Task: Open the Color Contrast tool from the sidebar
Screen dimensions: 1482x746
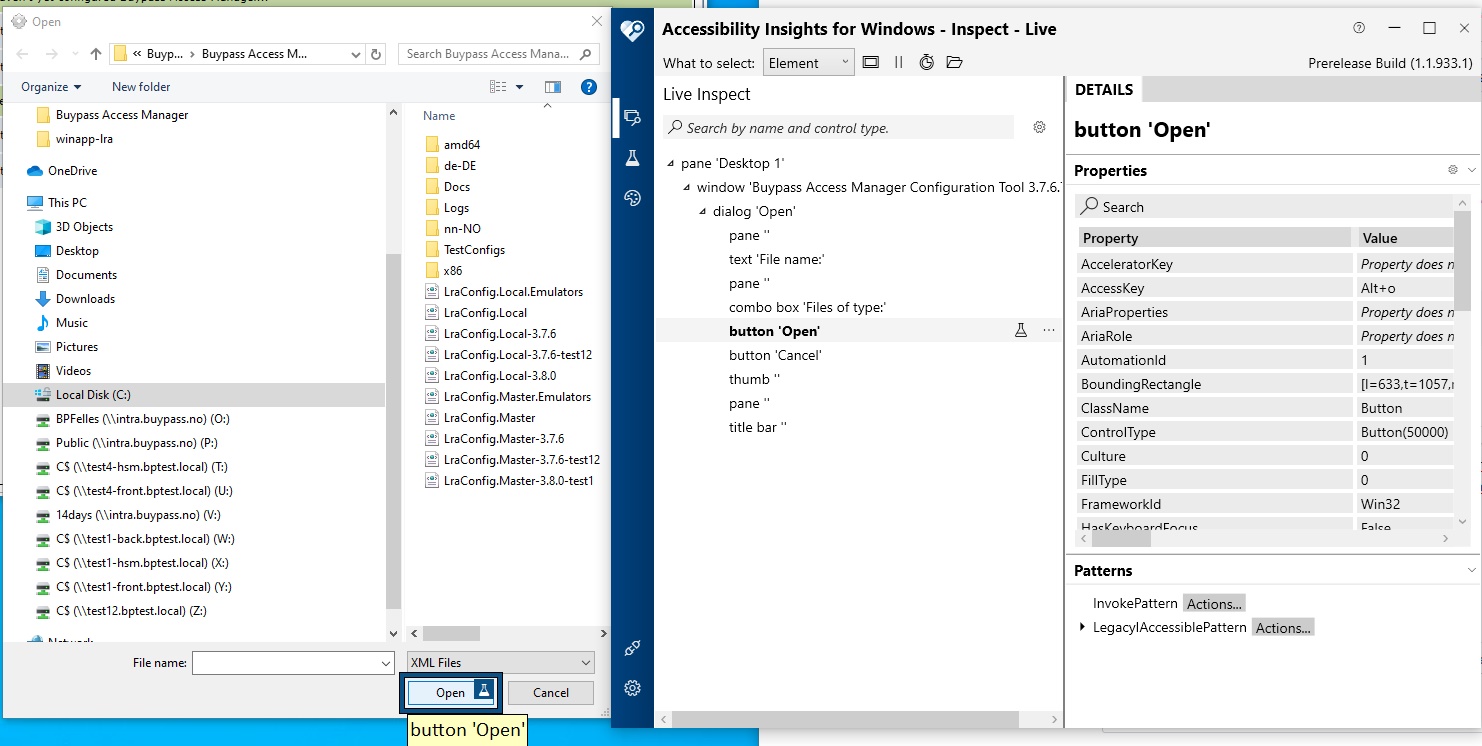Action: point(633,198)
